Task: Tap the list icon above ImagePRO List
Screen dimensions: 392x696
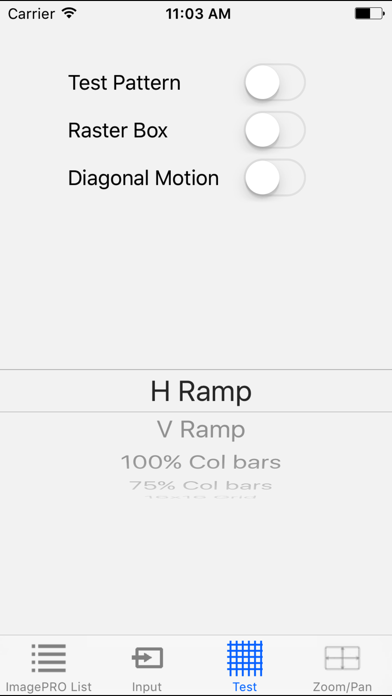Action: pyautogui.click(x=49, y=658)
